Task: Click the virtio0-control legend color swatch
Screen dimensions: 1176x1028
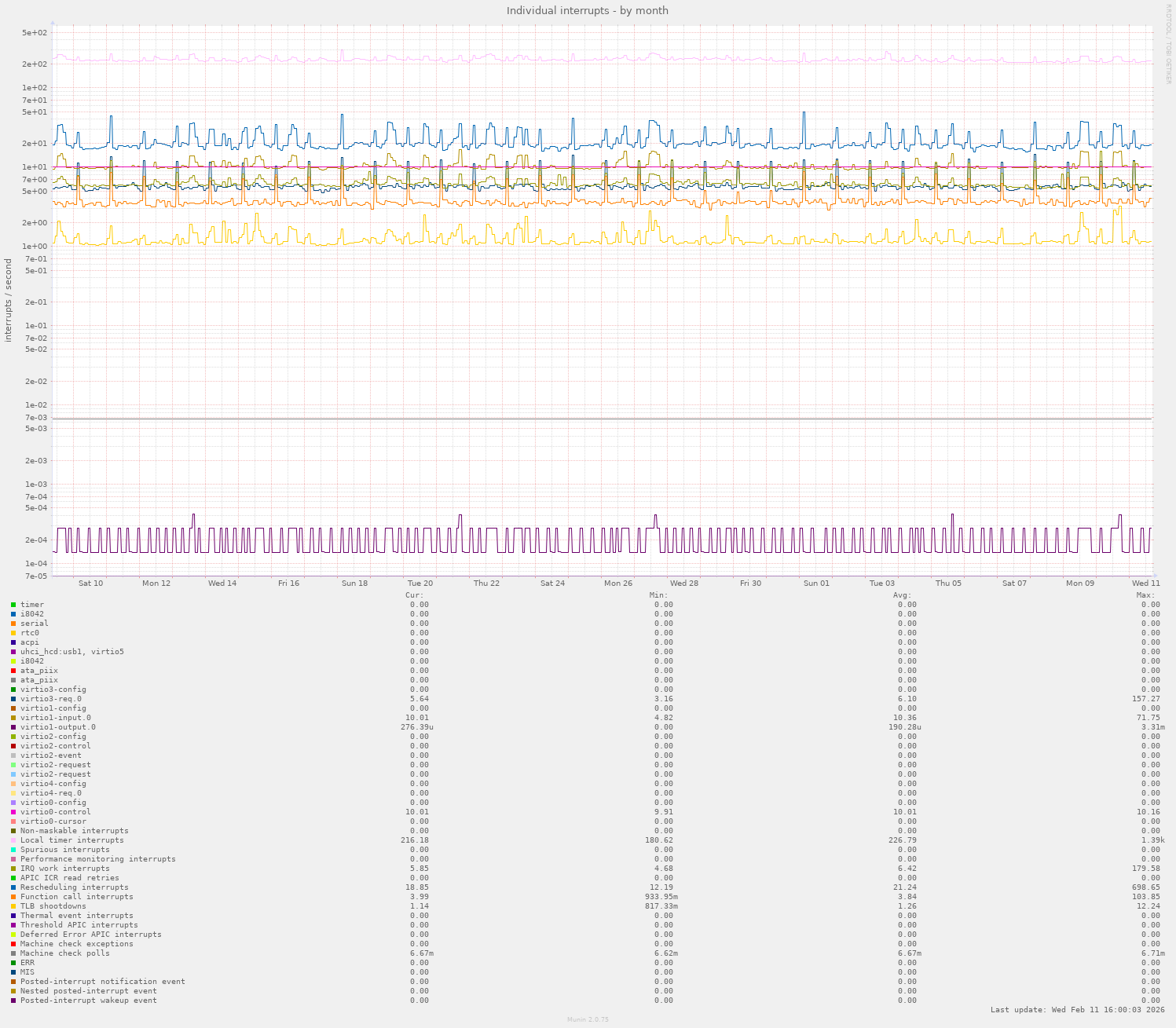Action: coord(13,812)
